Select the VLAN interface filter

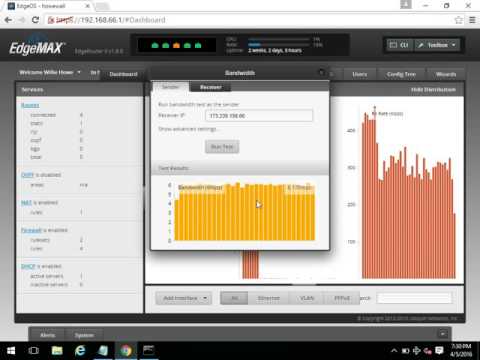(x=307, y=298)
